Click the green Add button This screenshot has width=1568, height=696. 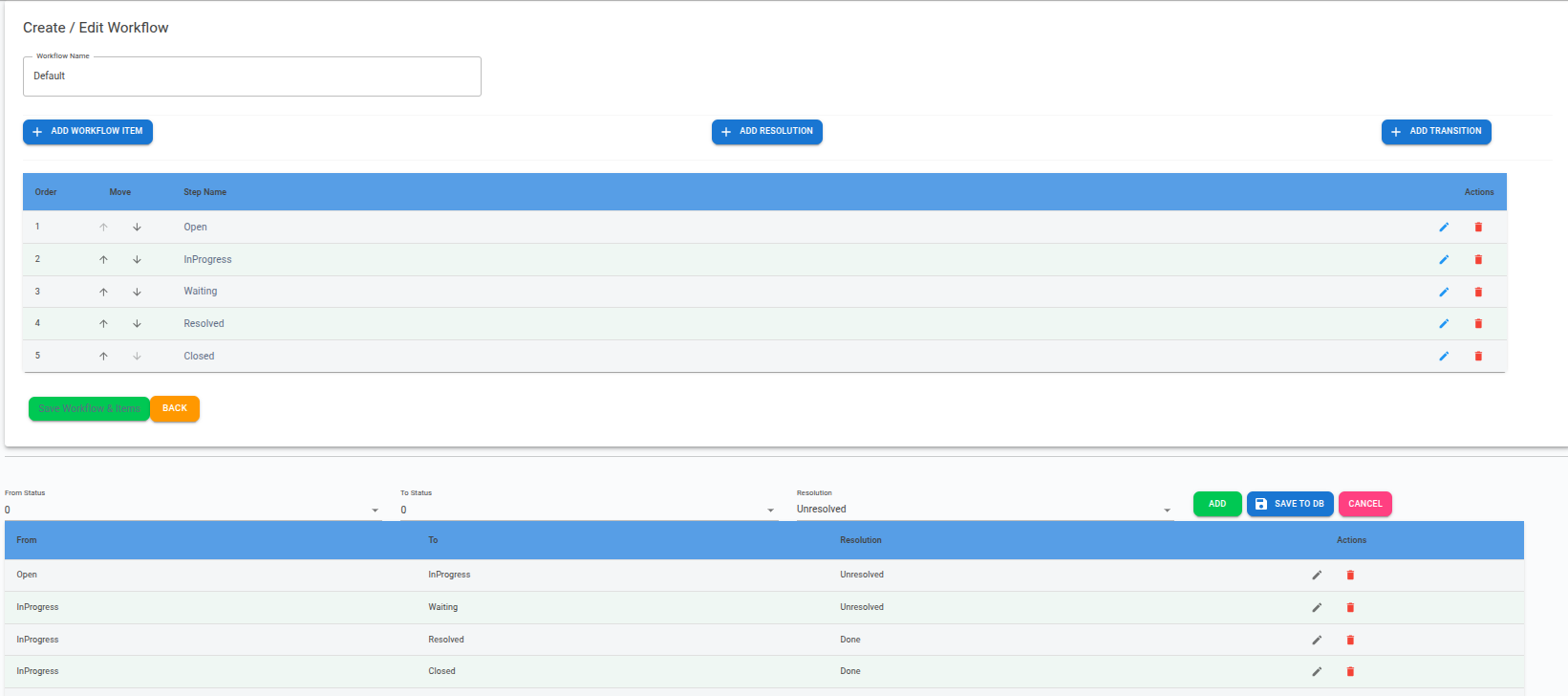pos(1217,504)
